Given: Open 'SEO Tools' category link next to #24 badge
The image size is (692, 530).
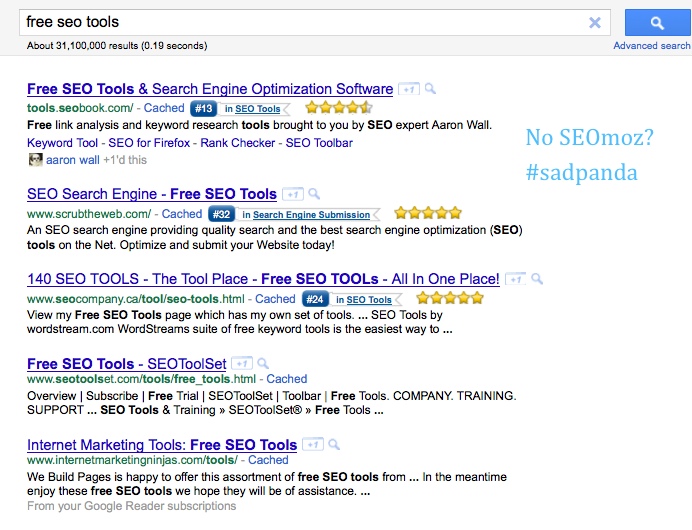Looking at the screenshot, I should click(x=369, y=300).
